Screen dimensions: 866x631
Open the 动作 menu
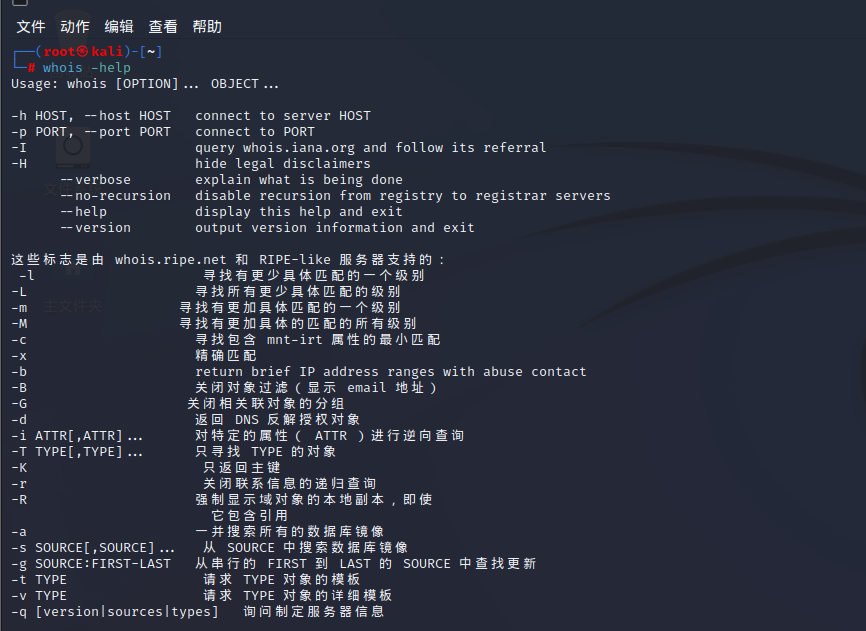pos(75,26)
